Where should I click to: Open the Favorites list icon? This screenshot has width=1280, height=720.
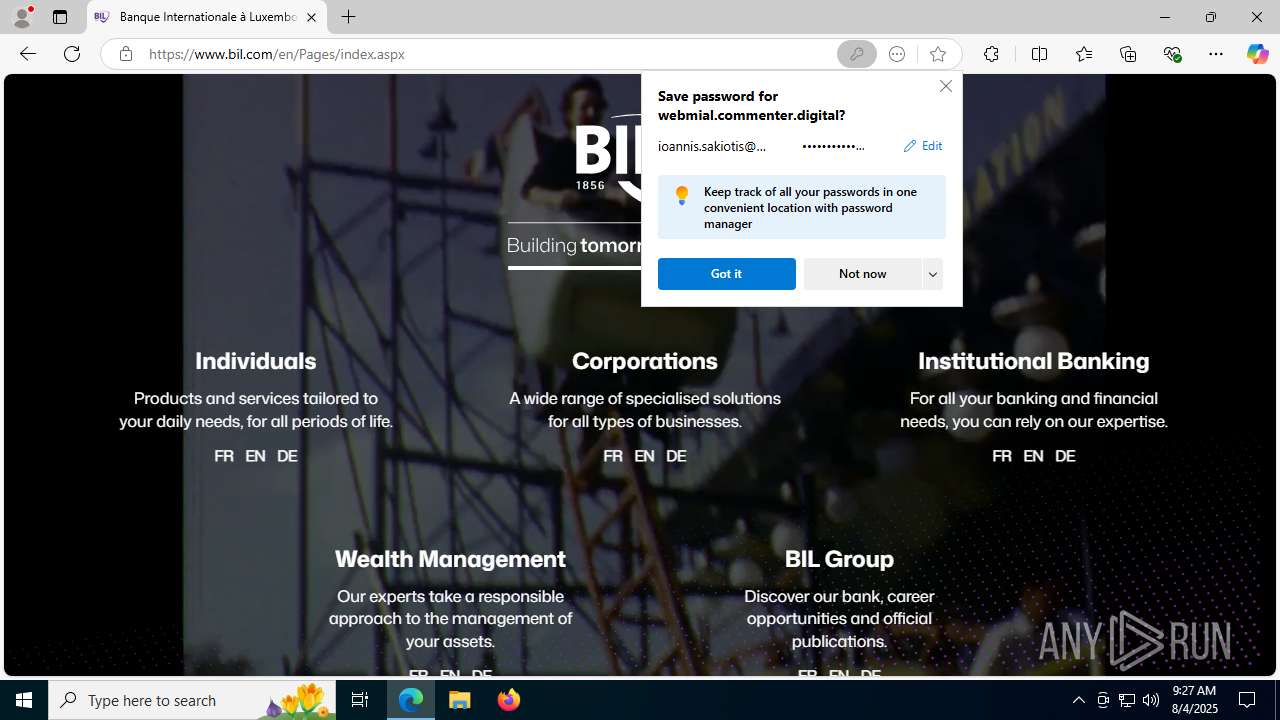click(1083, 54)
